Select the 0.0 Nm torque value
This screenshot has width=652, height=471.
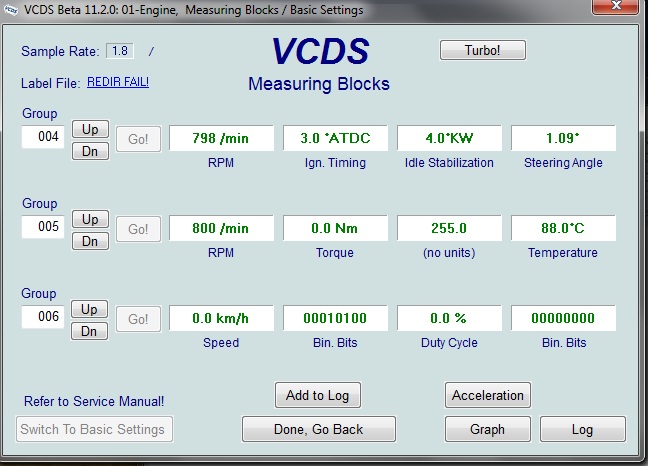pos(335,228)
